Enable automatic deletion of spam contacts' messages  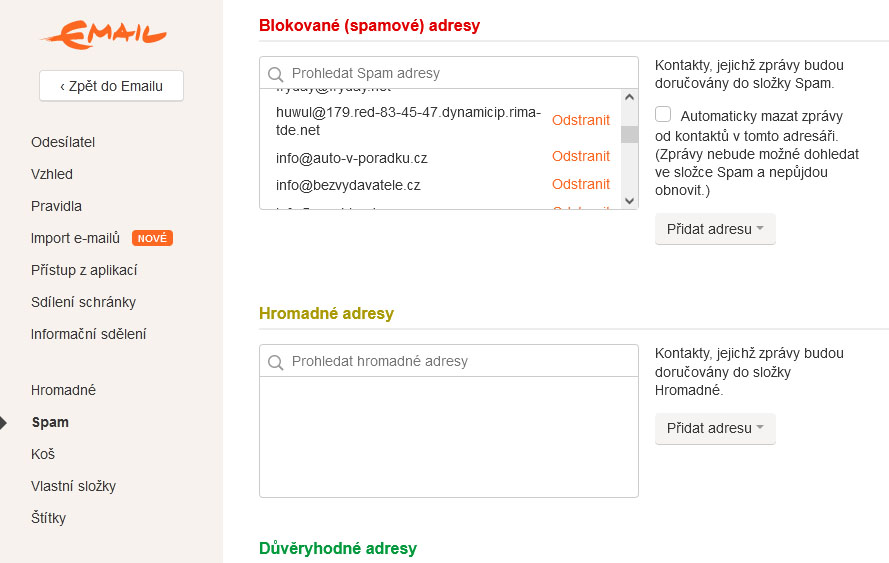(663, 114)
